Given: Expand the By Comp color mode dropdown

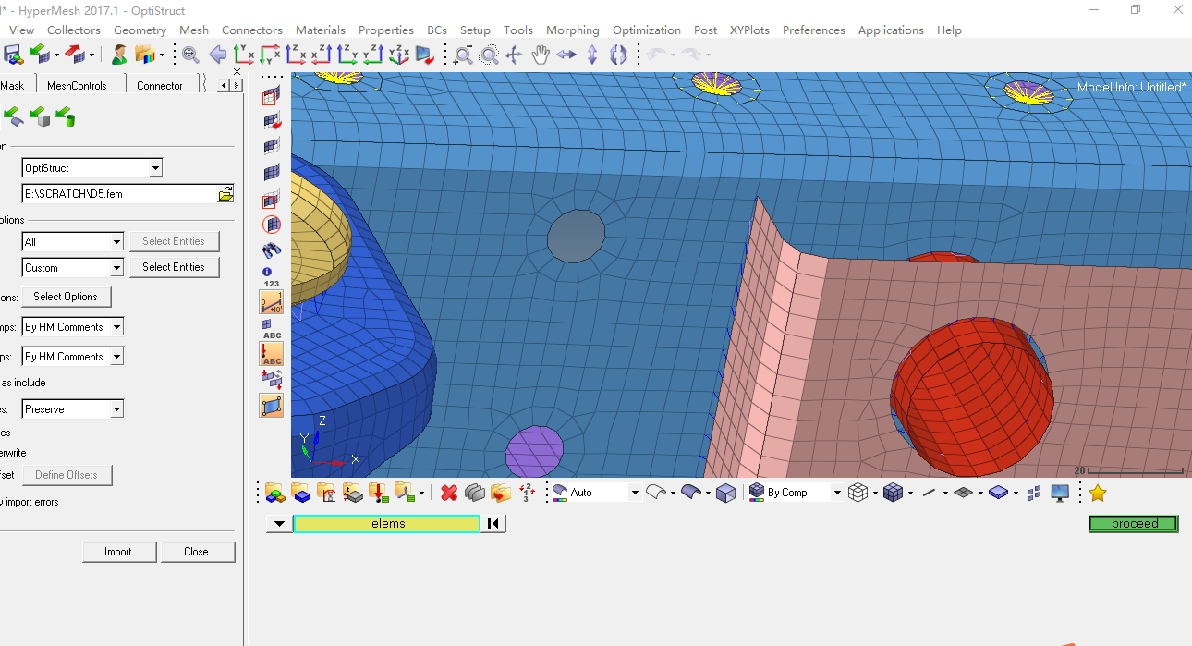Looking at the screenshot, I should tap(837, 492).
